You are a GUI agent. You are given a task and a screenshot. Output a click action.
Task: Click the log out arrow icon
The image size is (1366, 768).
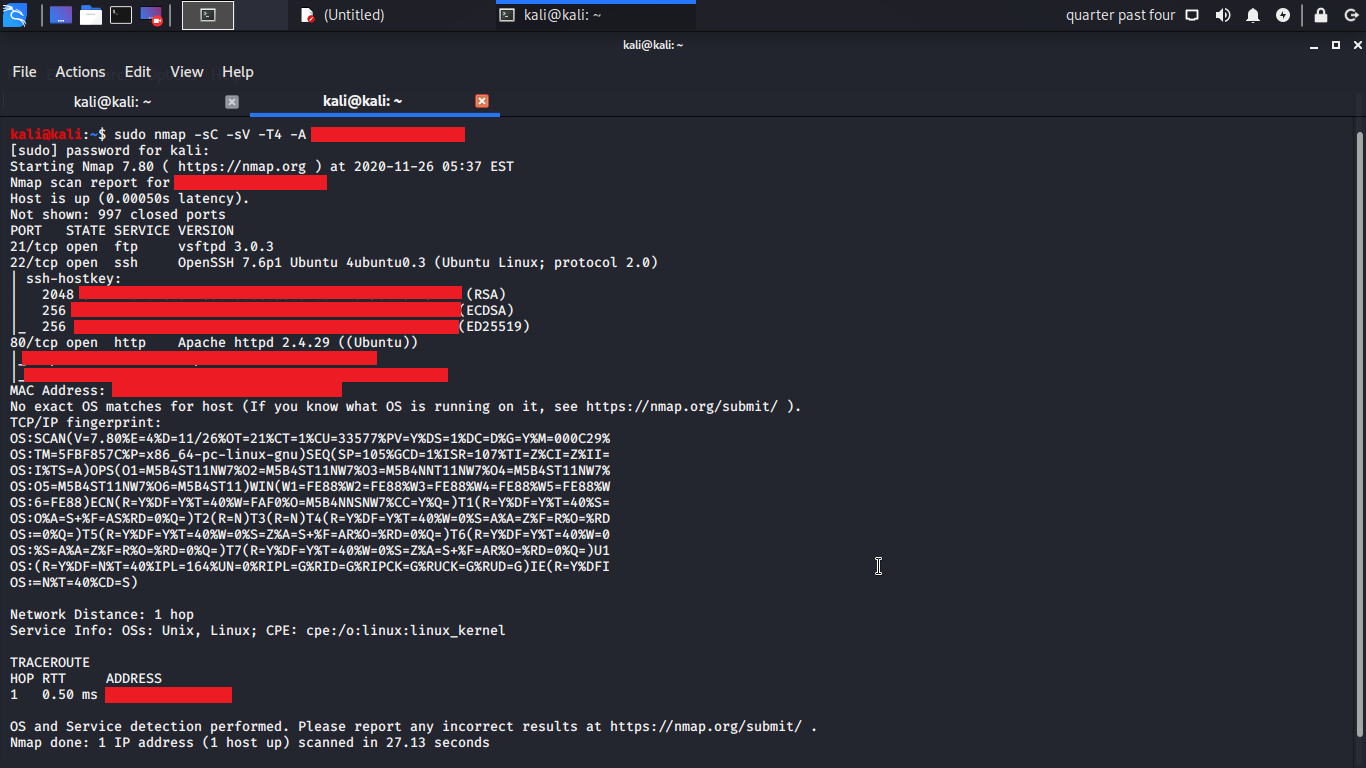[x=1351, y=15]
